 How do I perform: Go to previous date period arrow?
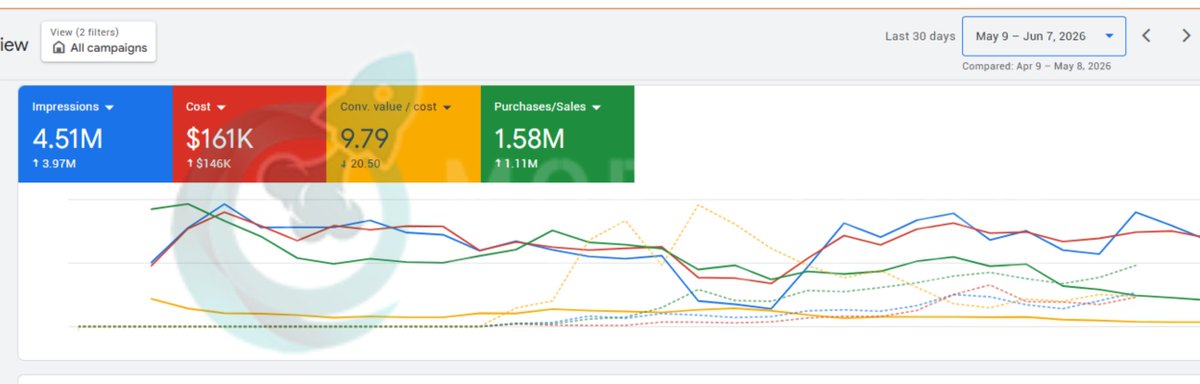pos(1147,36)
